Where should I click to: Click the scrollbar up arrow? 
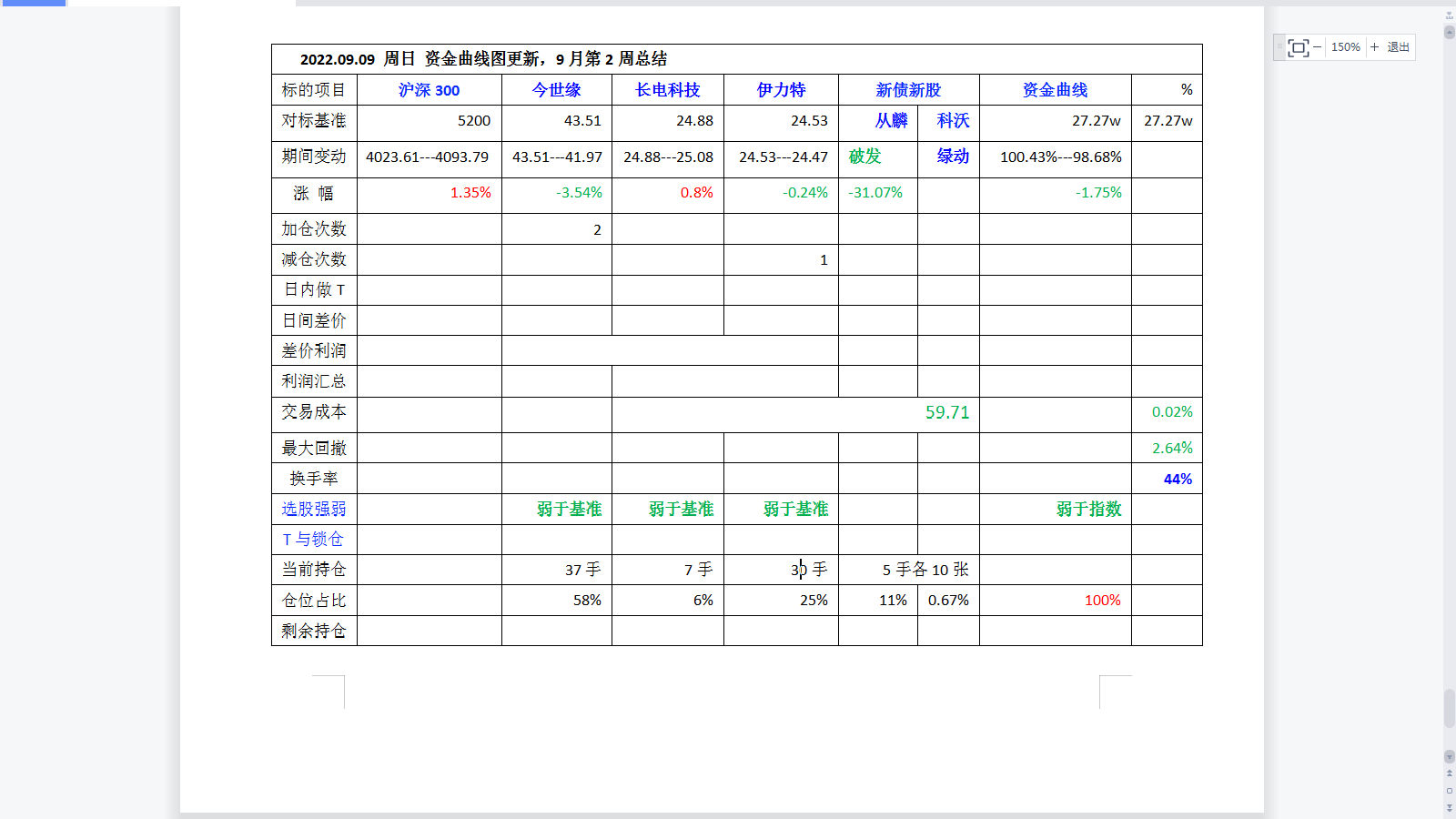pos(1450,32)
